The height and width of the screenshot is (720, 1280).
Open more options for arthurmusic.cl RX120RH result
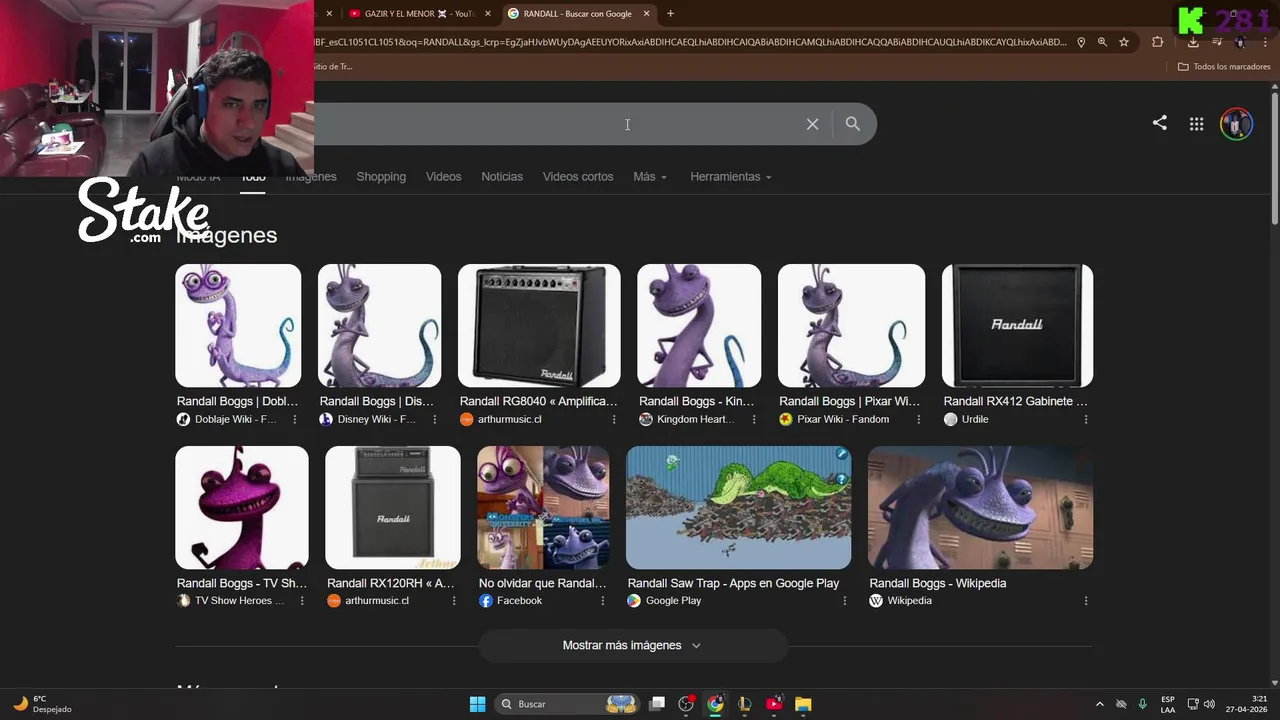click(x=454, y=601)
